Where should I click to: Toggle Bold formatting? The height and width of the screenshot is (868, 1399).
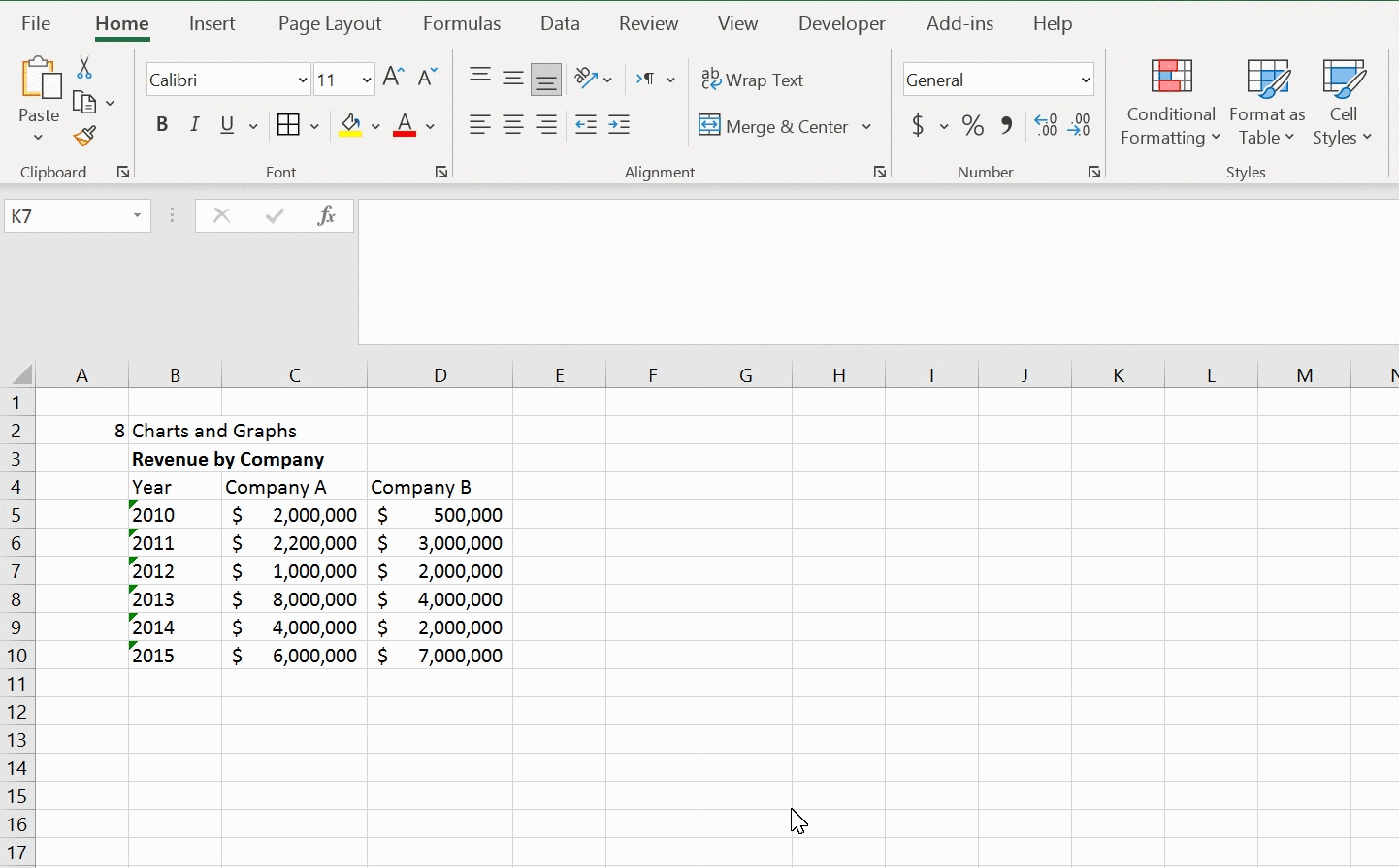pyautogui.click(x=162, y=125)
